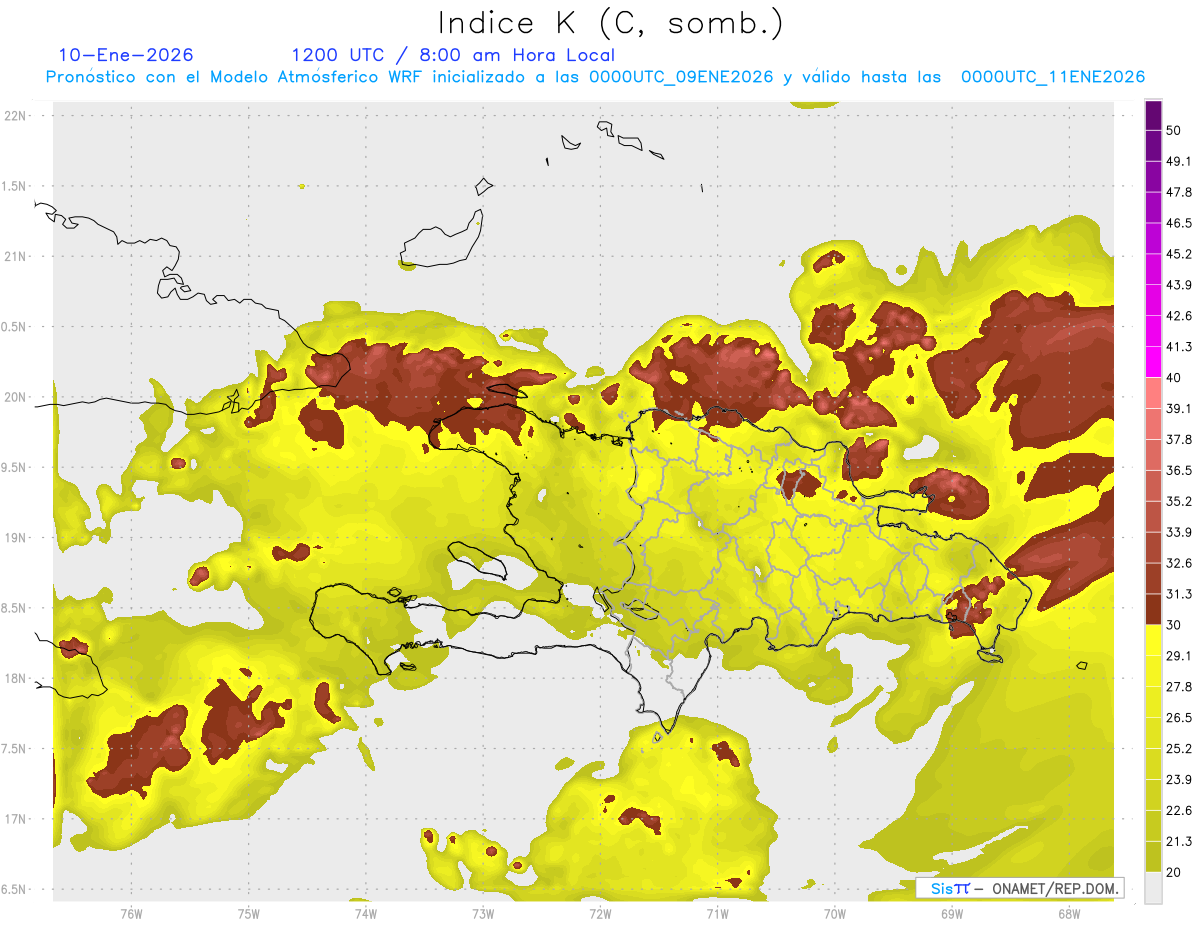Click the "76W" longitude axis label
This screenshot has width=1200, height=927.
pos(131,914)
